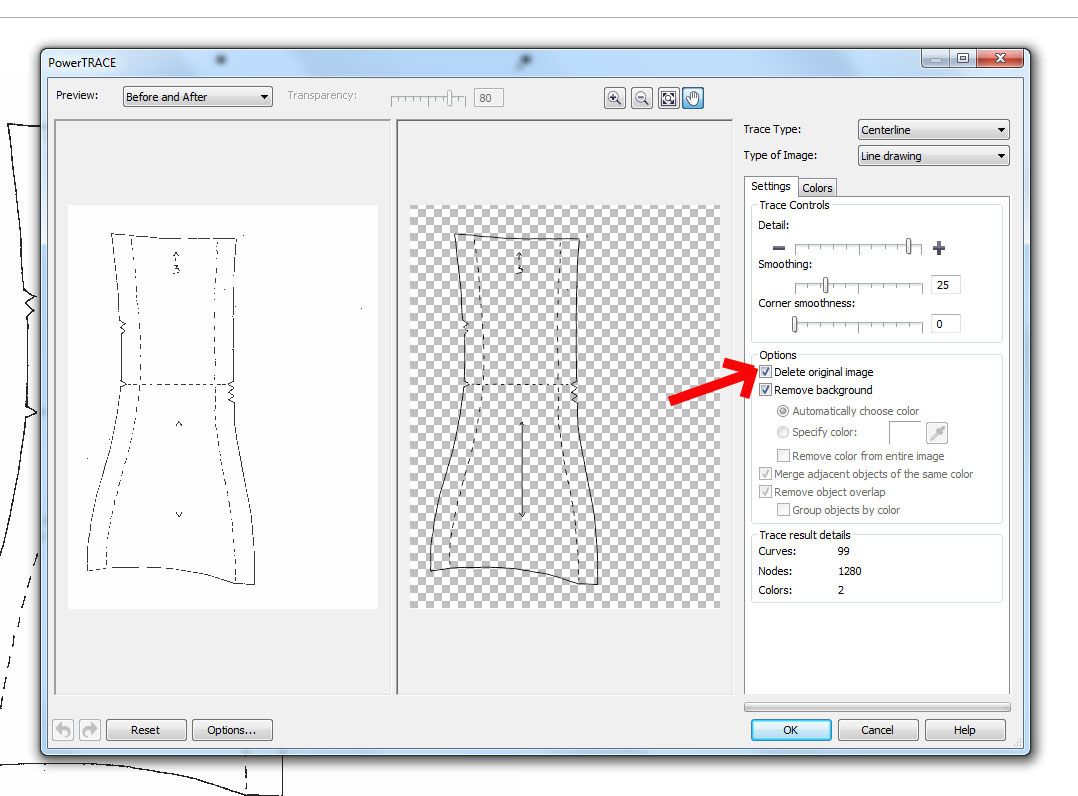
Task: Toggle Merge adjacent objects of same color
Action: tap(765, 474)
